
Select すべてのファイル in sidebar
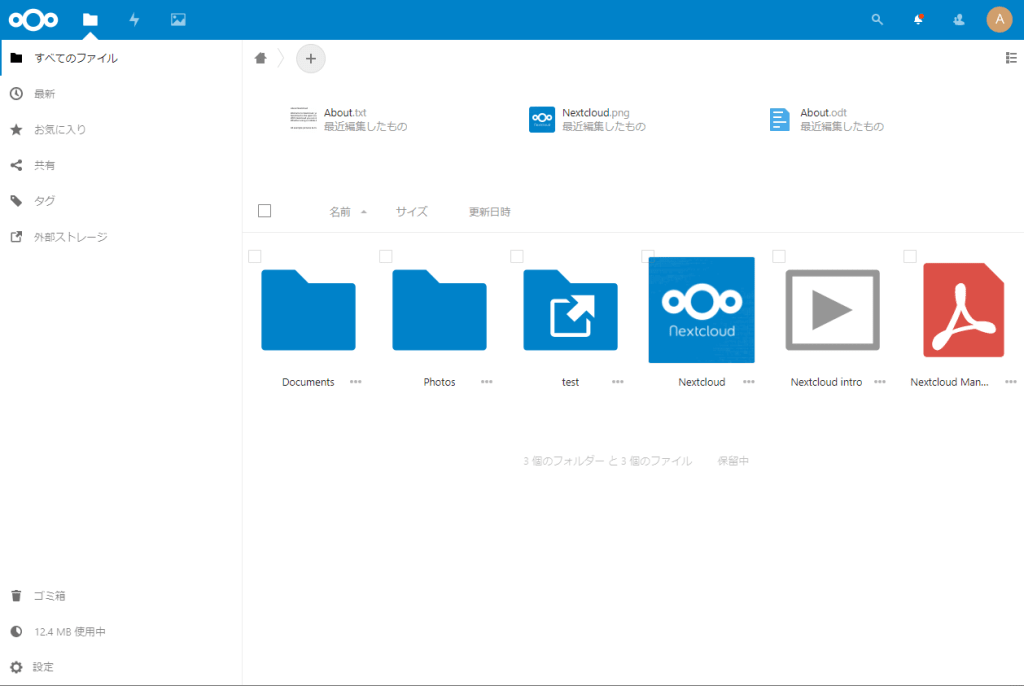click(x=121, y=58)
